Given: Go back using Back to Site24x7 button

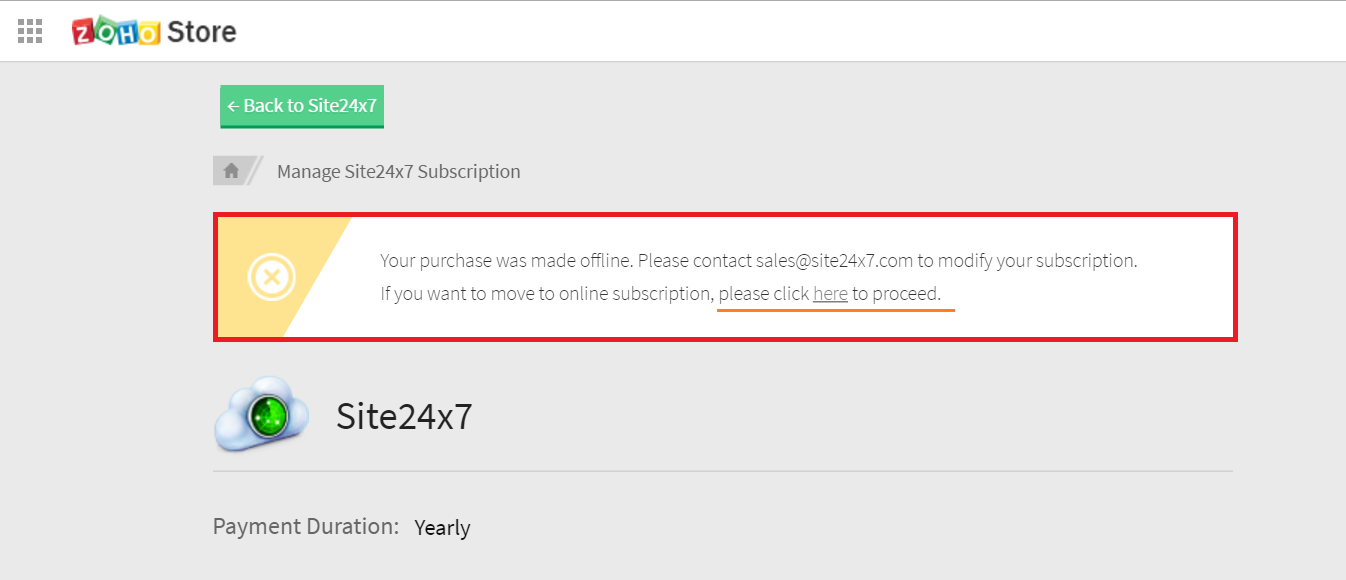Looking at the screenshot, I should (x=302, y=106).
